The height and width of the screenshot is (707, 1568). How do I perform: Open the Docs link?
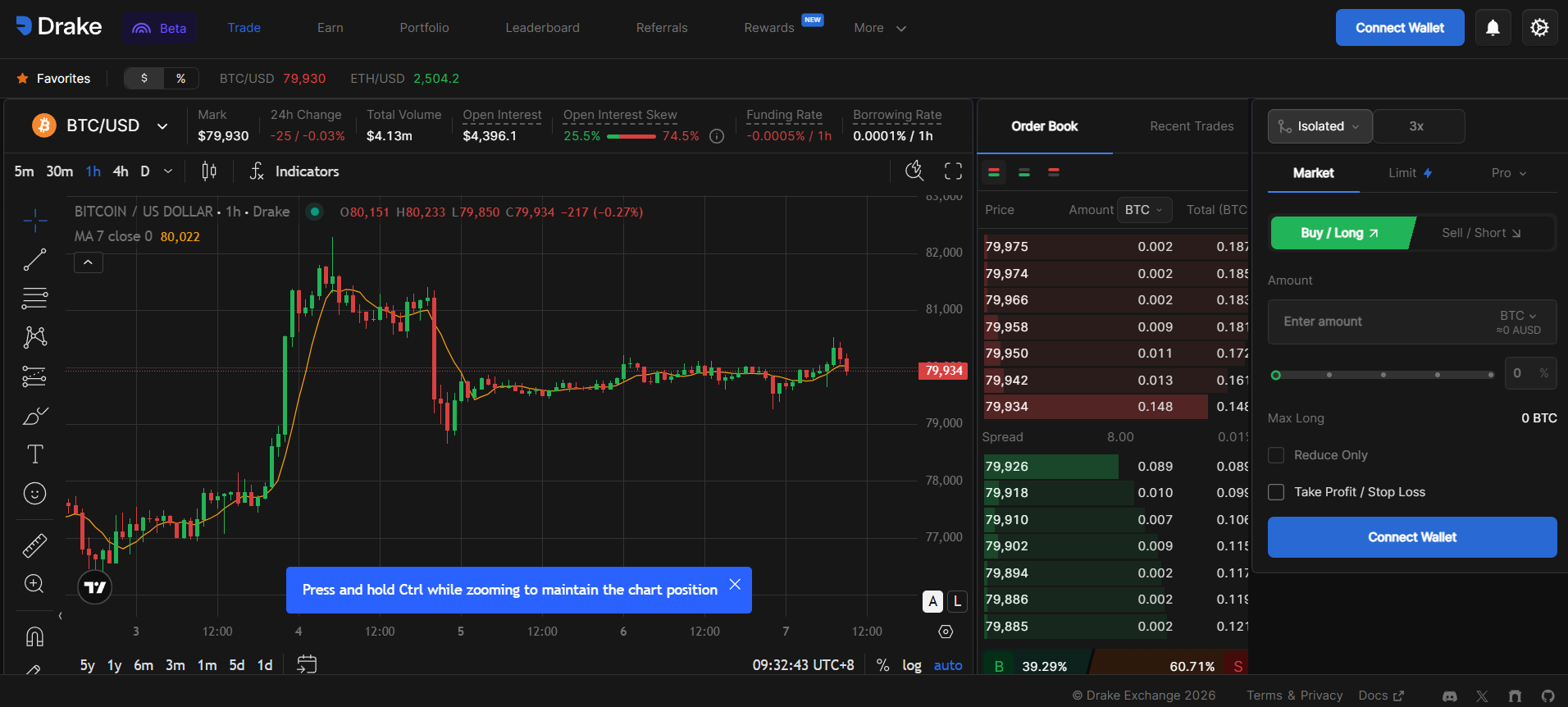pyautogui.click(x=1381, y=696)
